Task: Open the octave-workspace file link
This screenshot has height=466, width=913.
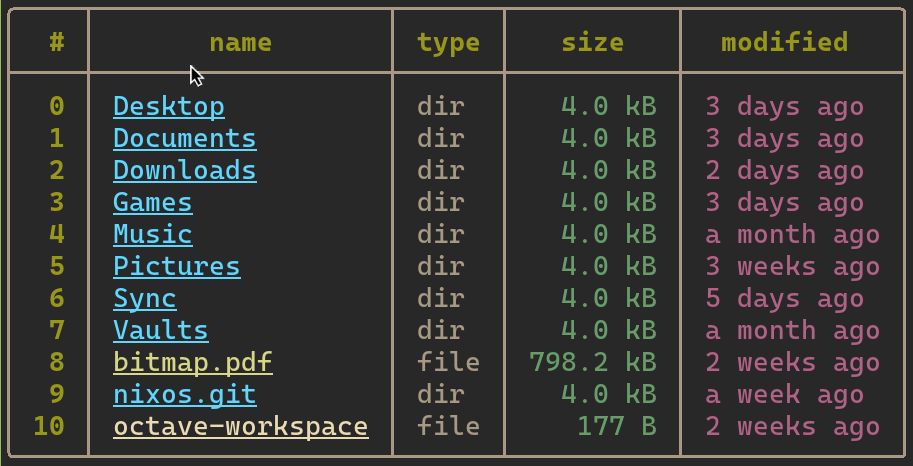Action: [x=240, y=427]
